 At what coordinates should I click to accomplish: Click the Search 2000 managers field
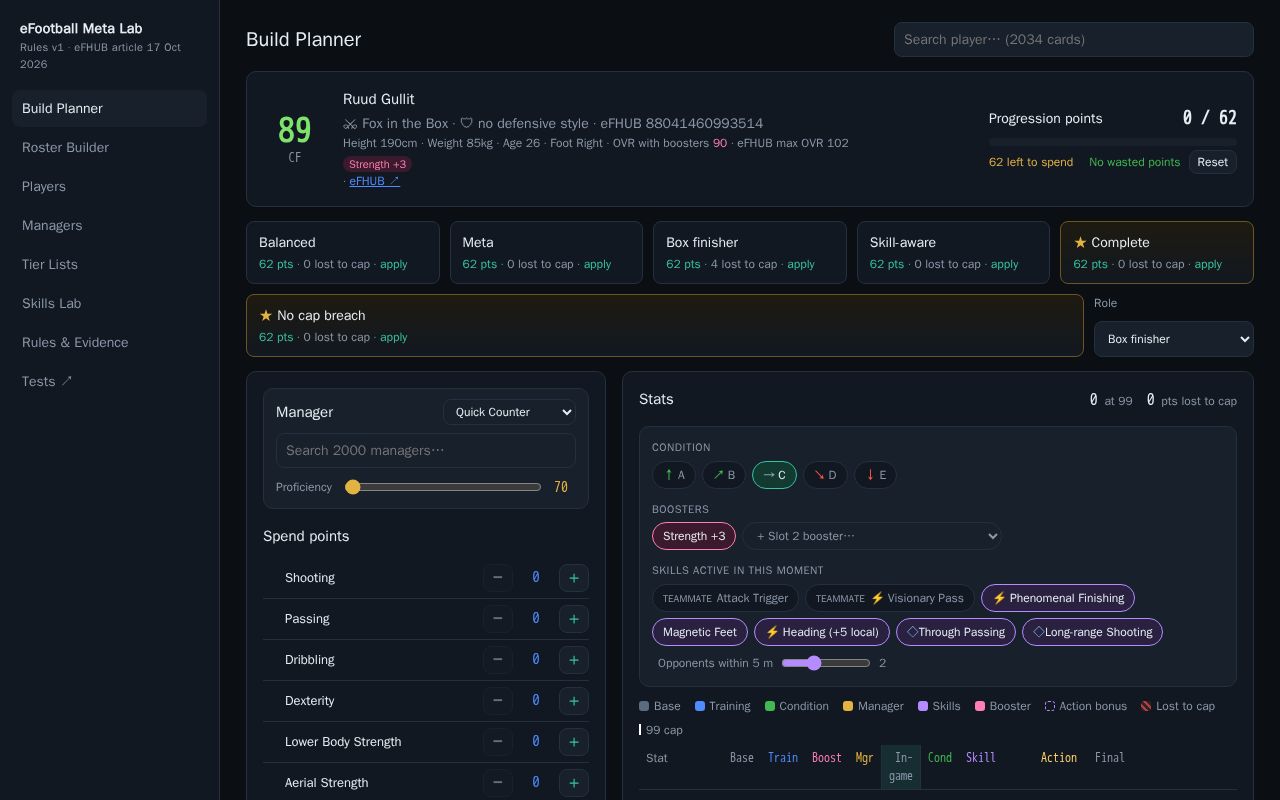pyautogui.click(x=426, y=451)
